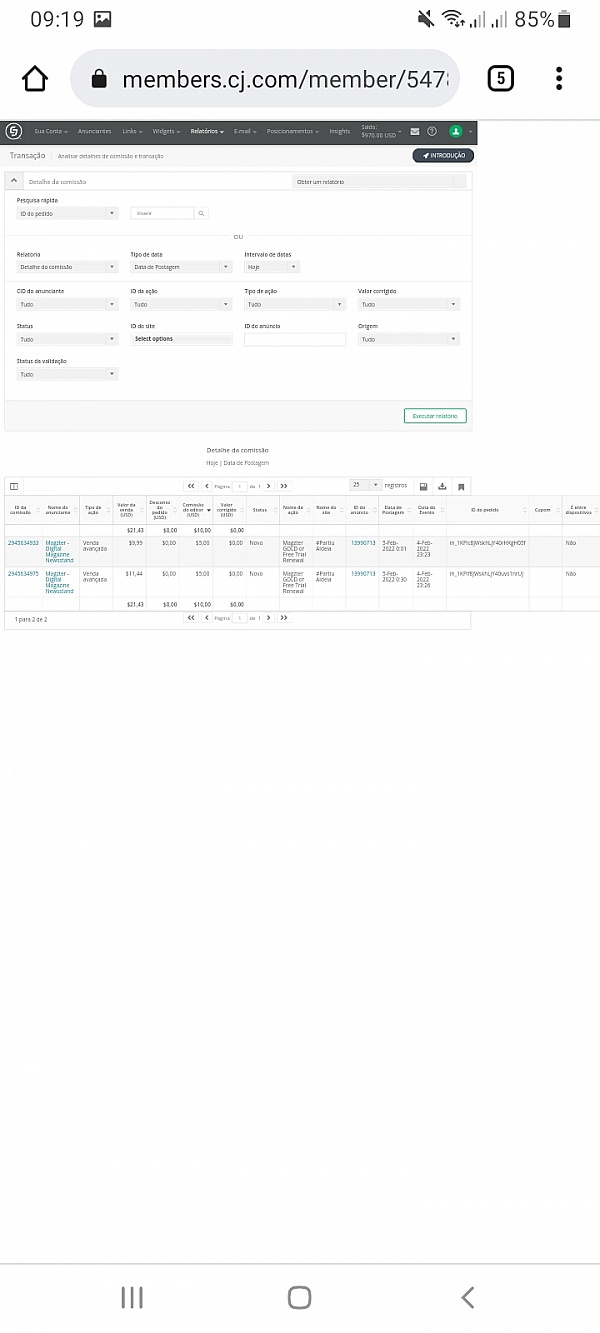This screenshot has width=600, height=1333.
Task: Go to next page in bottom pager
Action: pos(268,618)
